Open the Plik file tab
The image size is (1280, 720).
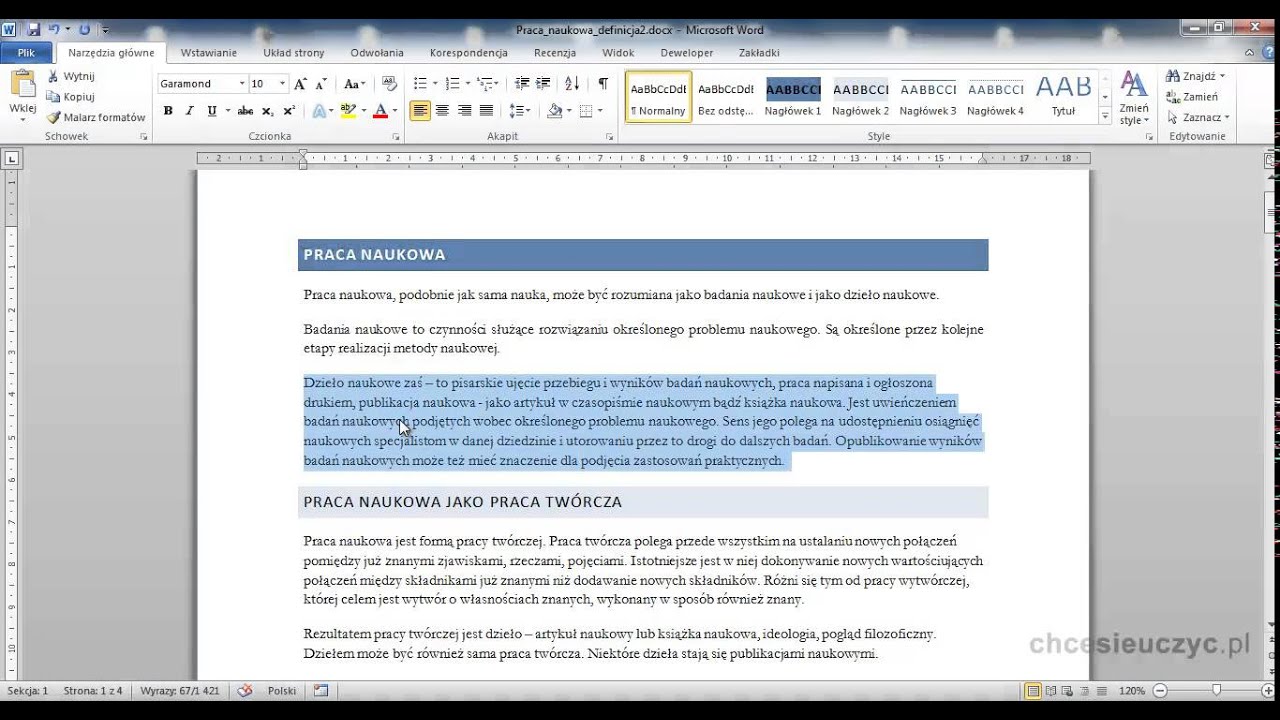click(26, 53)
